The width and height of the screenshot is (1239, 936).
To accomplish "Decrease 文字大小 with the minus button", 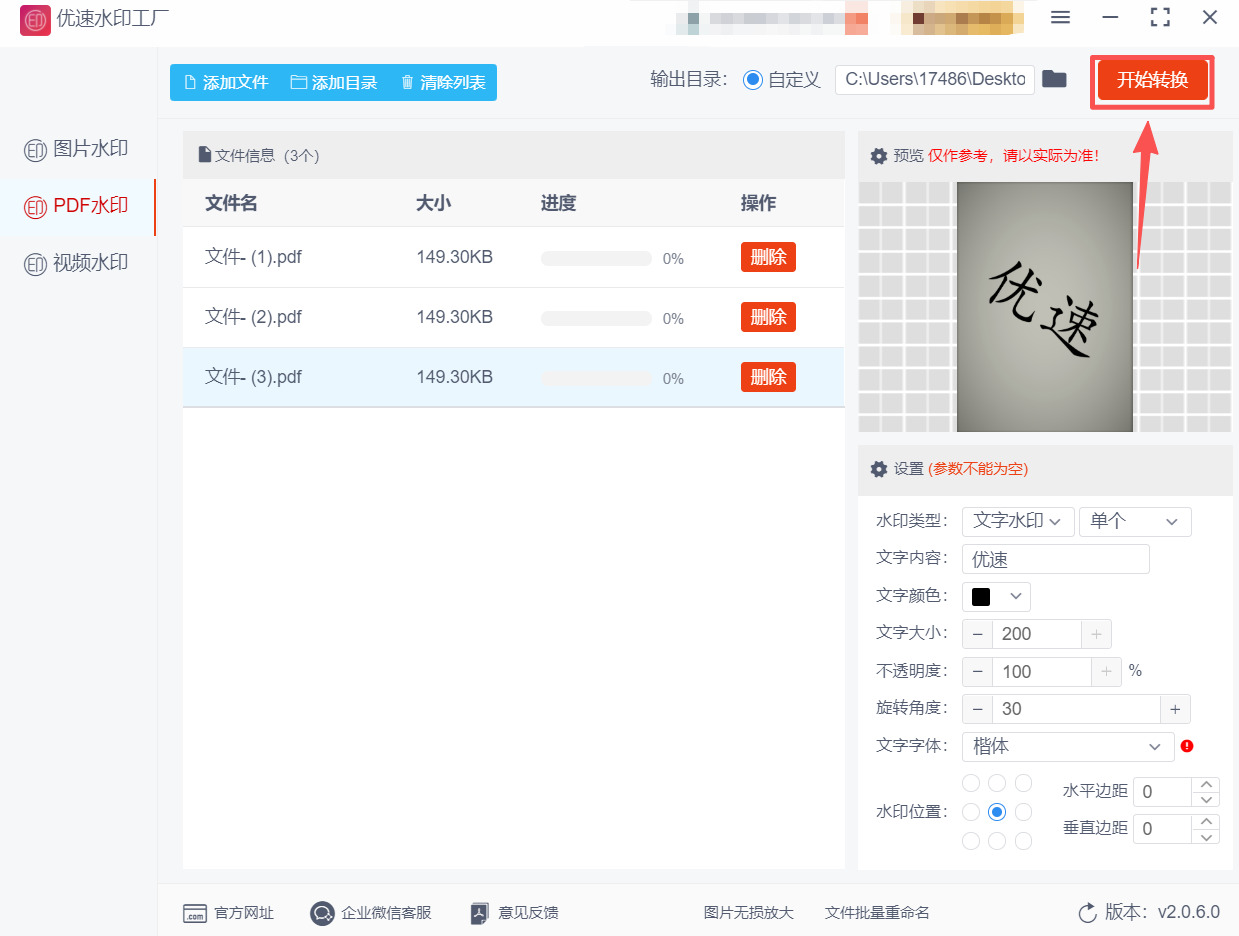I will tap(977, 634).
